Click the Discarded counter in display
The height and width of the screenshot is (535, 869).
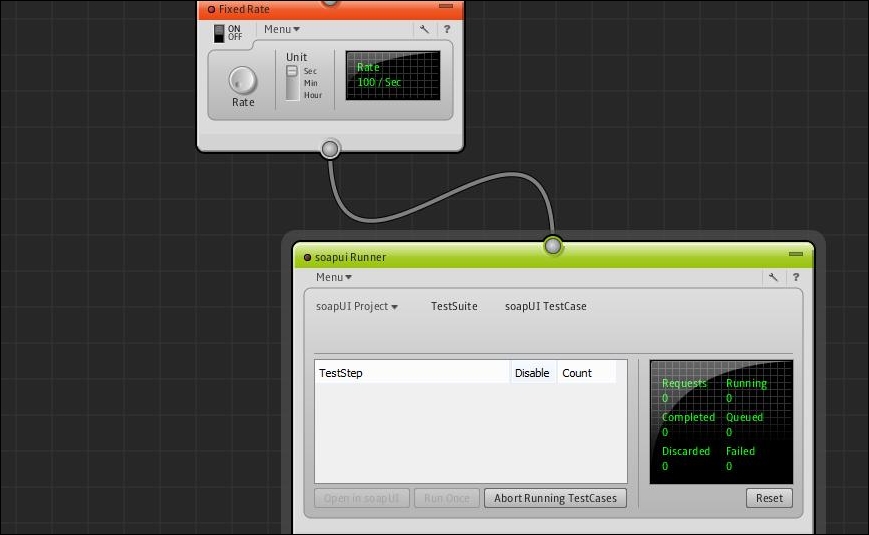pyautogui.click(x=686, y=458)
